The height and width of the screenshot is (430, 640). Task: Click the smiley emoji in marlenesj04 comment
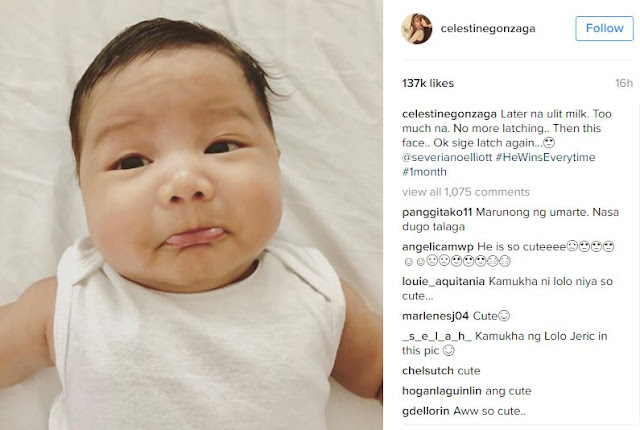[x=504, y=316]
